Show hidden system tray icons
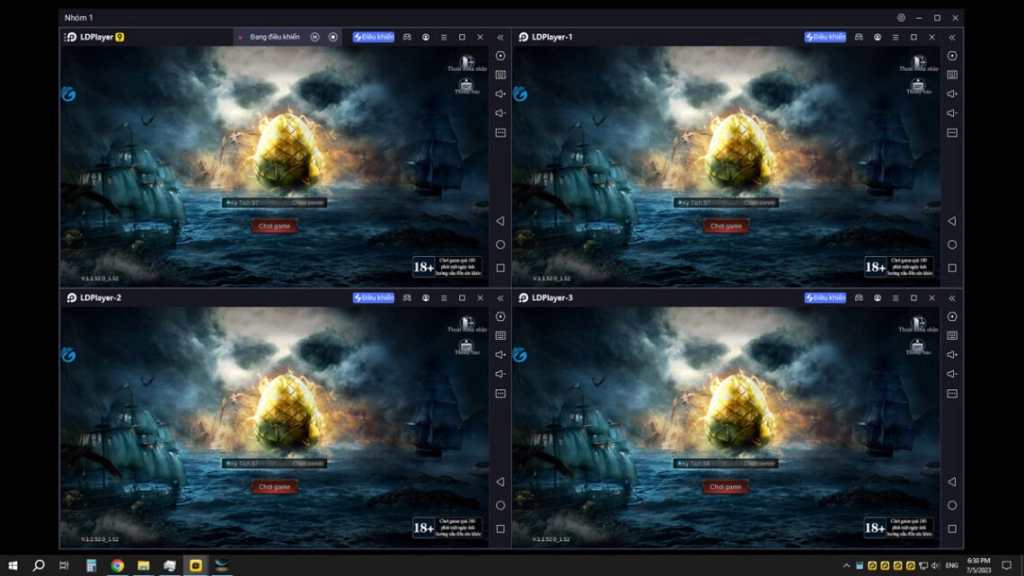Image resolution: width=1024 pixels, height=576 pixels. (x=846, y=566)
